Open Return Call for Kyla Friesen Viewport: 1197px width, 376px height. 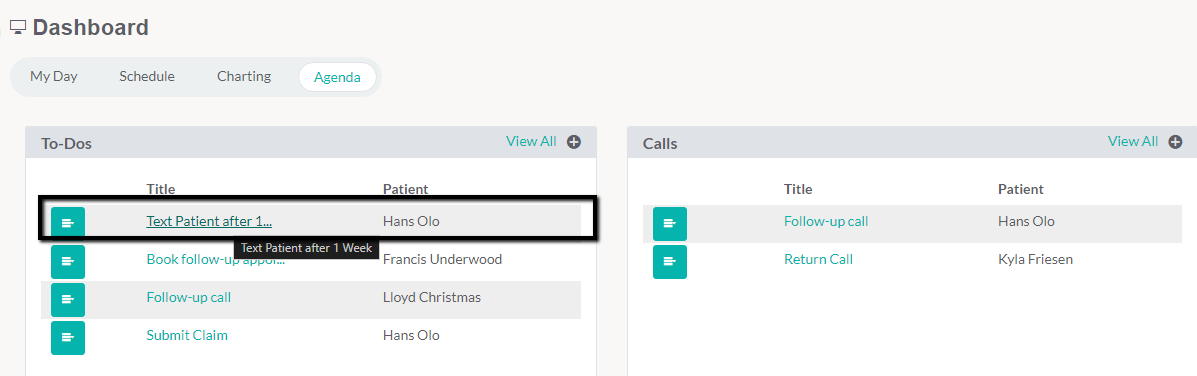818,259
